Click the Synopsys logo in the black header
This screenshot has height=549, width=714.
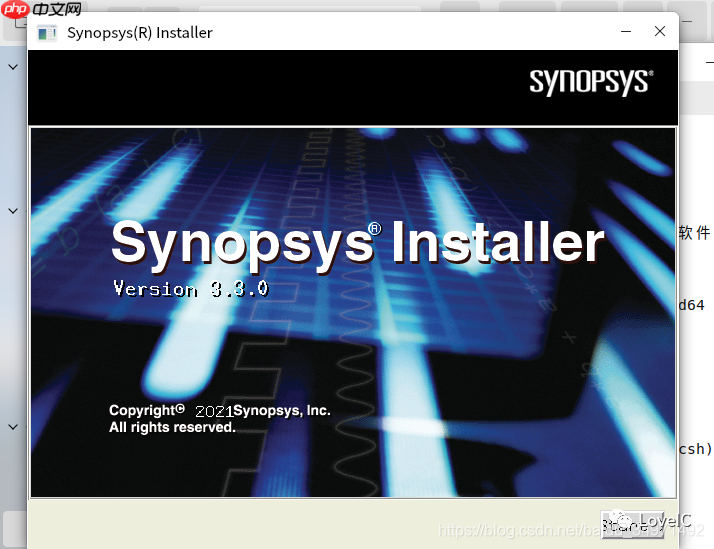pyautogui.click(x=591, y=82)
